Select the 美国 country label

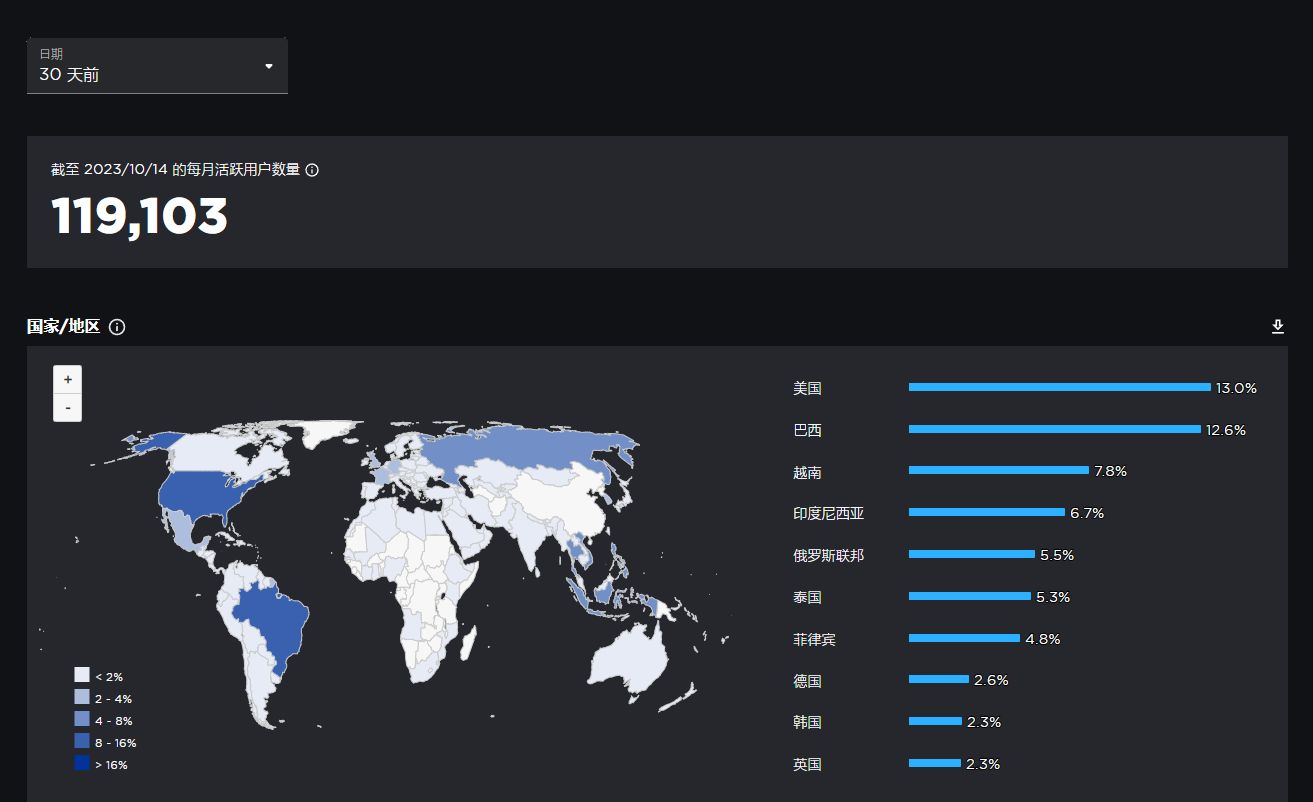tap(807, 388)
